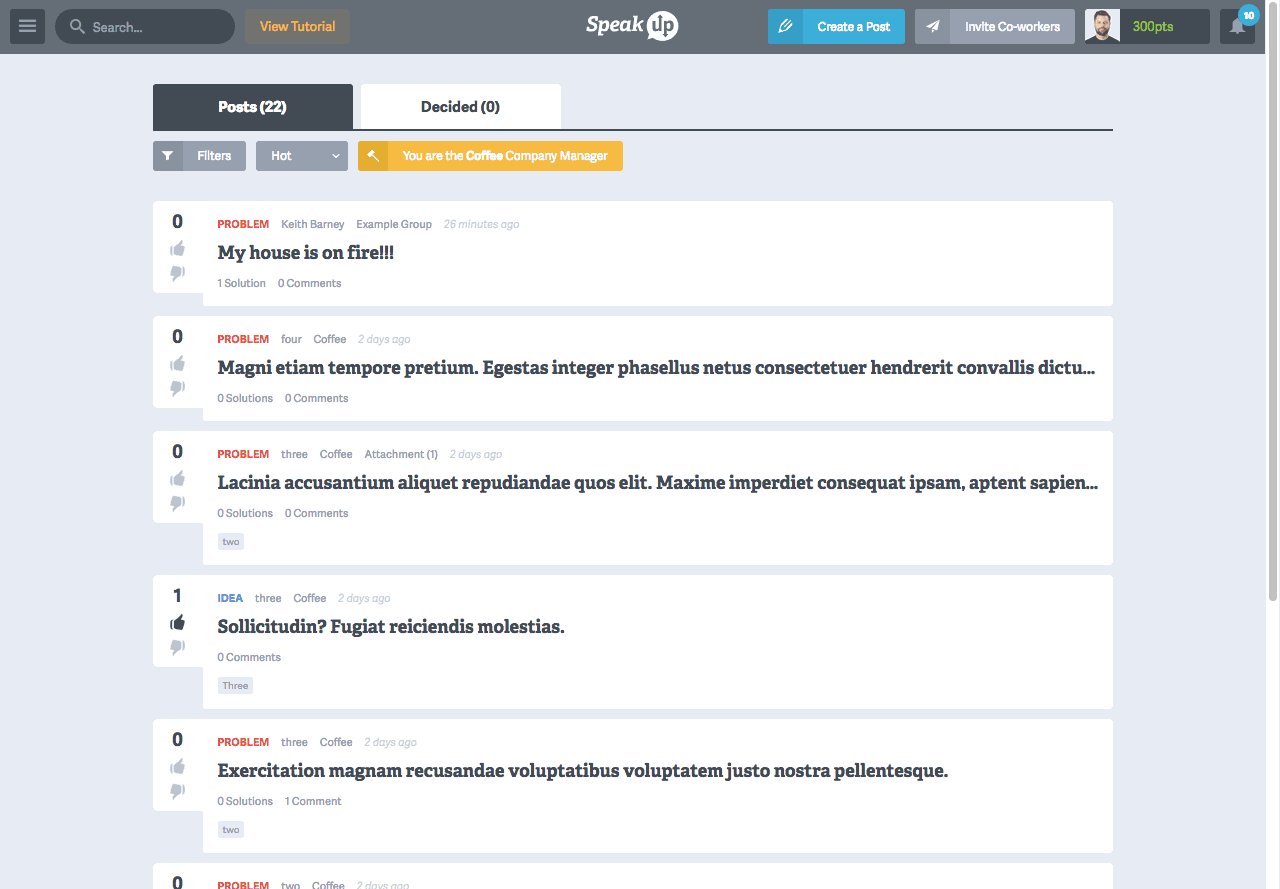Click the 'Three' tag on Sollicitudin post

click(235, 685)
